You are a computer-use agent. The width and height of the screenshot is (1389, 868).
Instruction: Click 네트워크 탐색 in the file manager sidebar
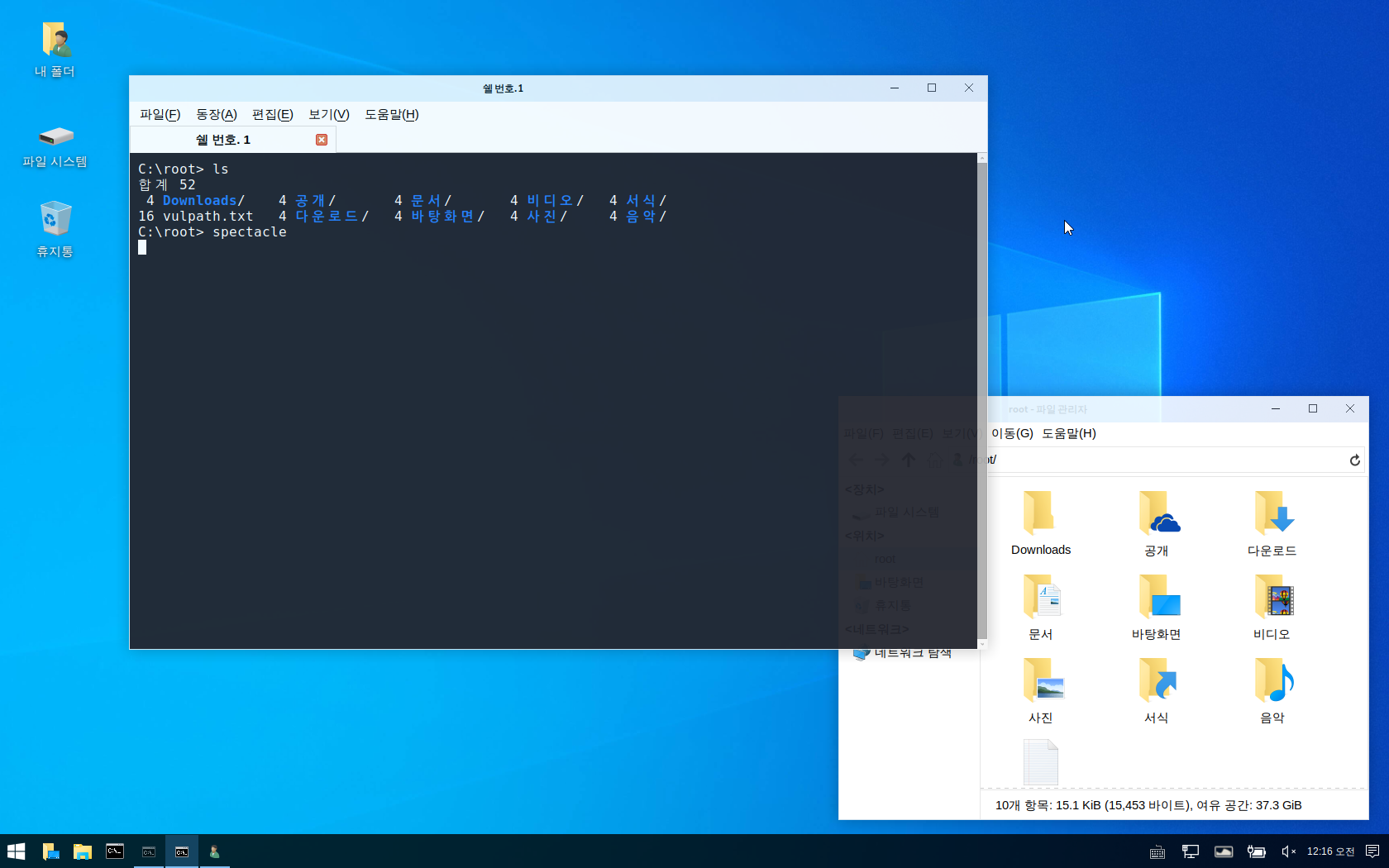[903, 653]
